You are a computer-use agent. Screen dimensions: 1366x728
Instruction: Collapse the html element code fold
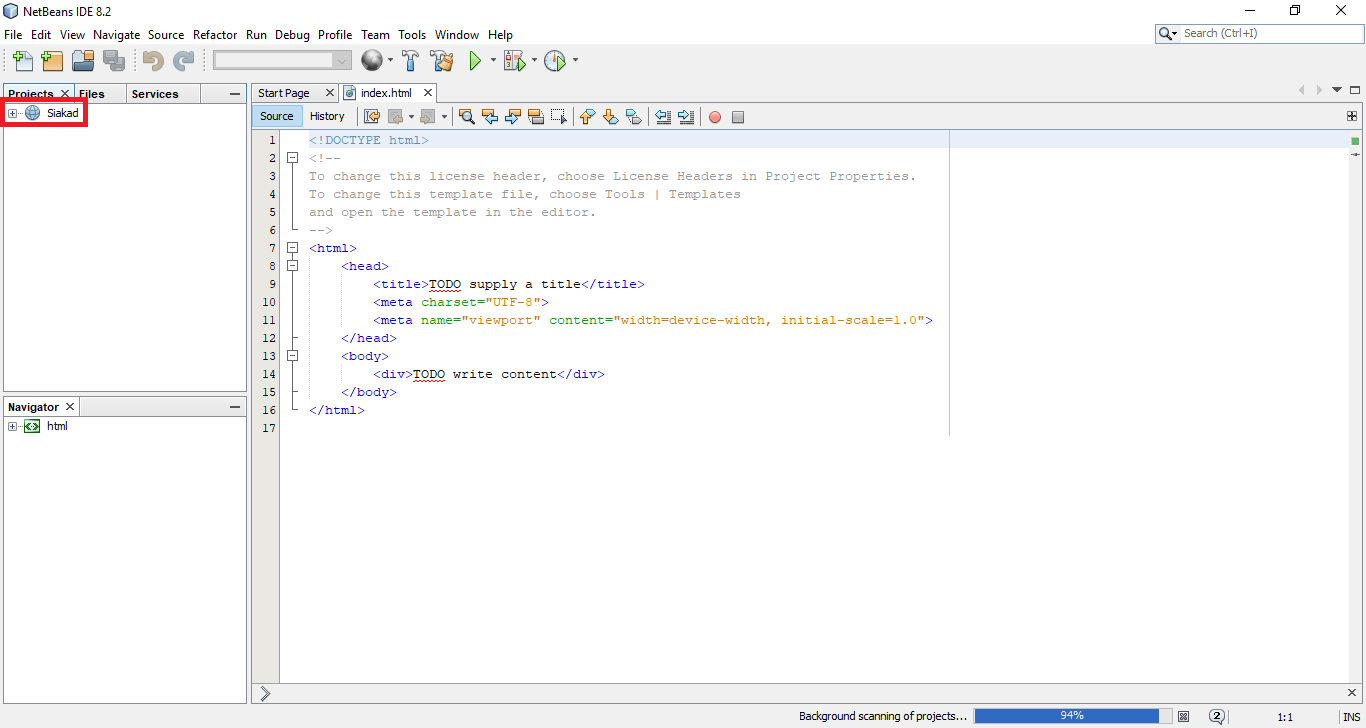(292, 247)
